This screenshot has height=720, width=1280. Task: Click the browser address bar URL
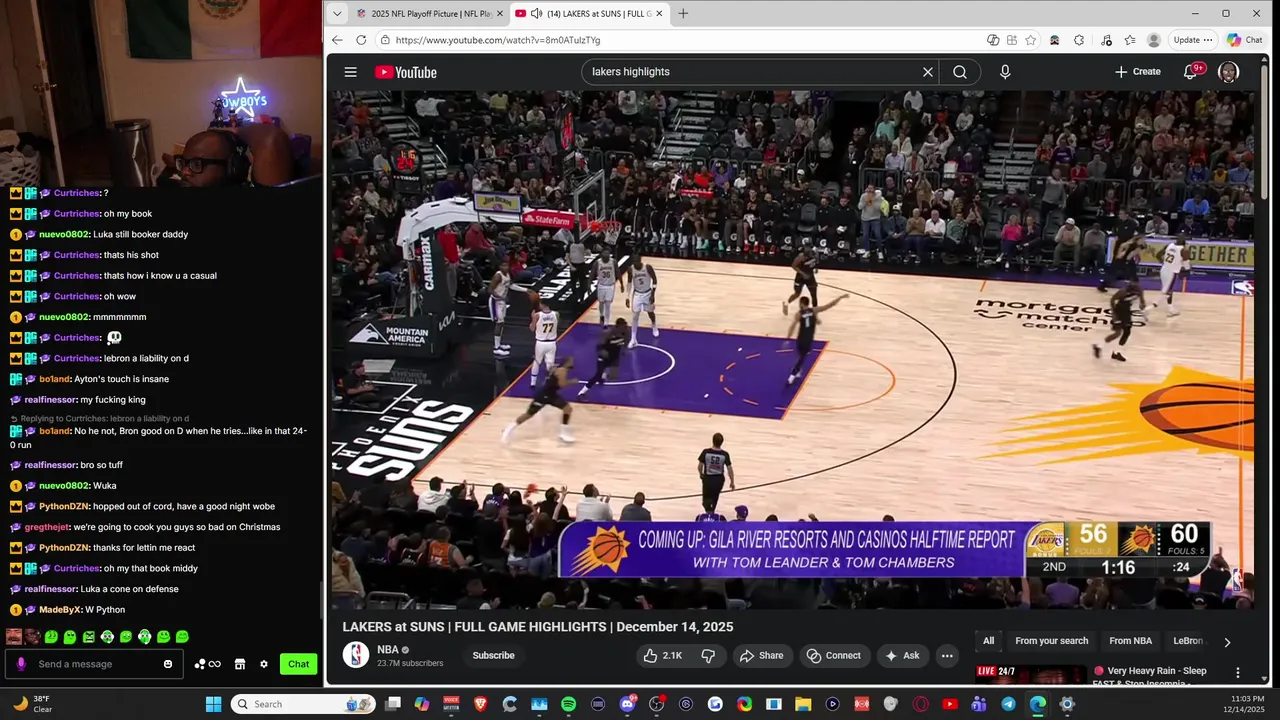pos(498,40)
